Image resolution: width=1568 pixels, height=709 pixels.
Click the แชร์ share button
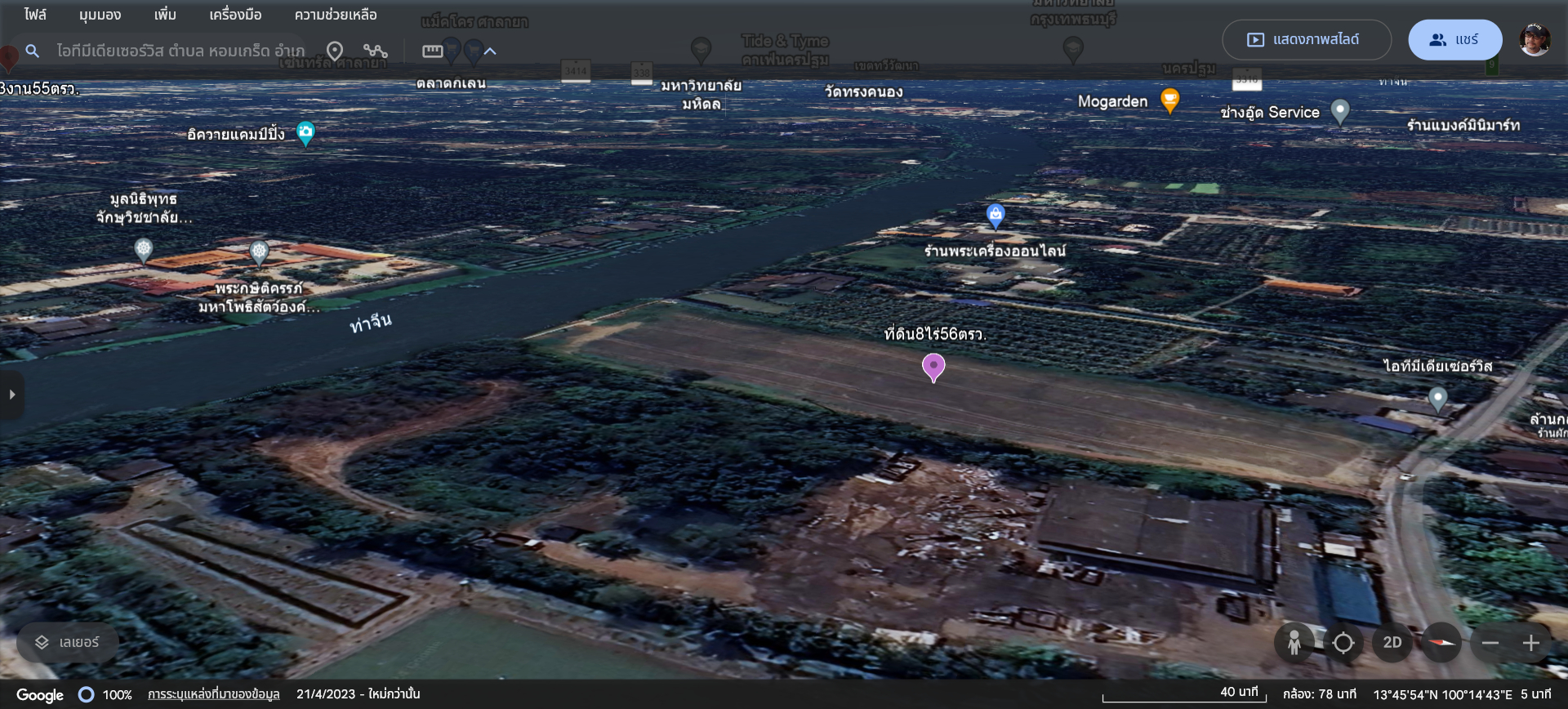pos(1454,39)
